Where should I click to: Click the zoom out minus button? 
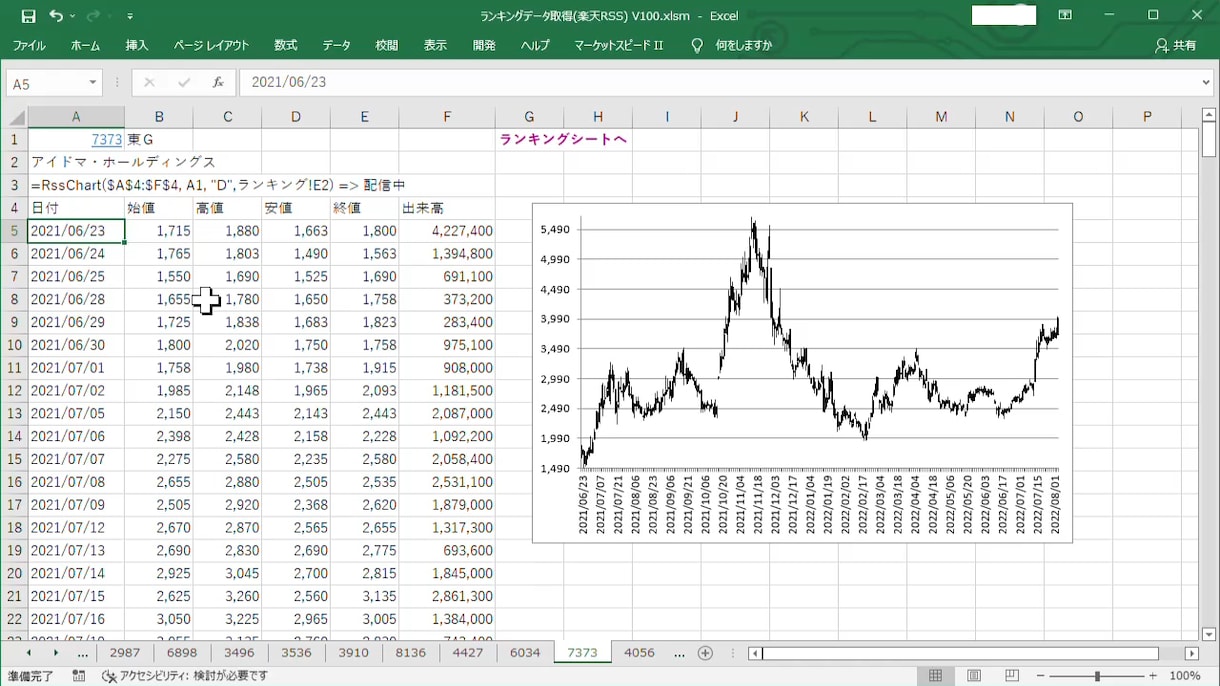(x=1039, y=676)
